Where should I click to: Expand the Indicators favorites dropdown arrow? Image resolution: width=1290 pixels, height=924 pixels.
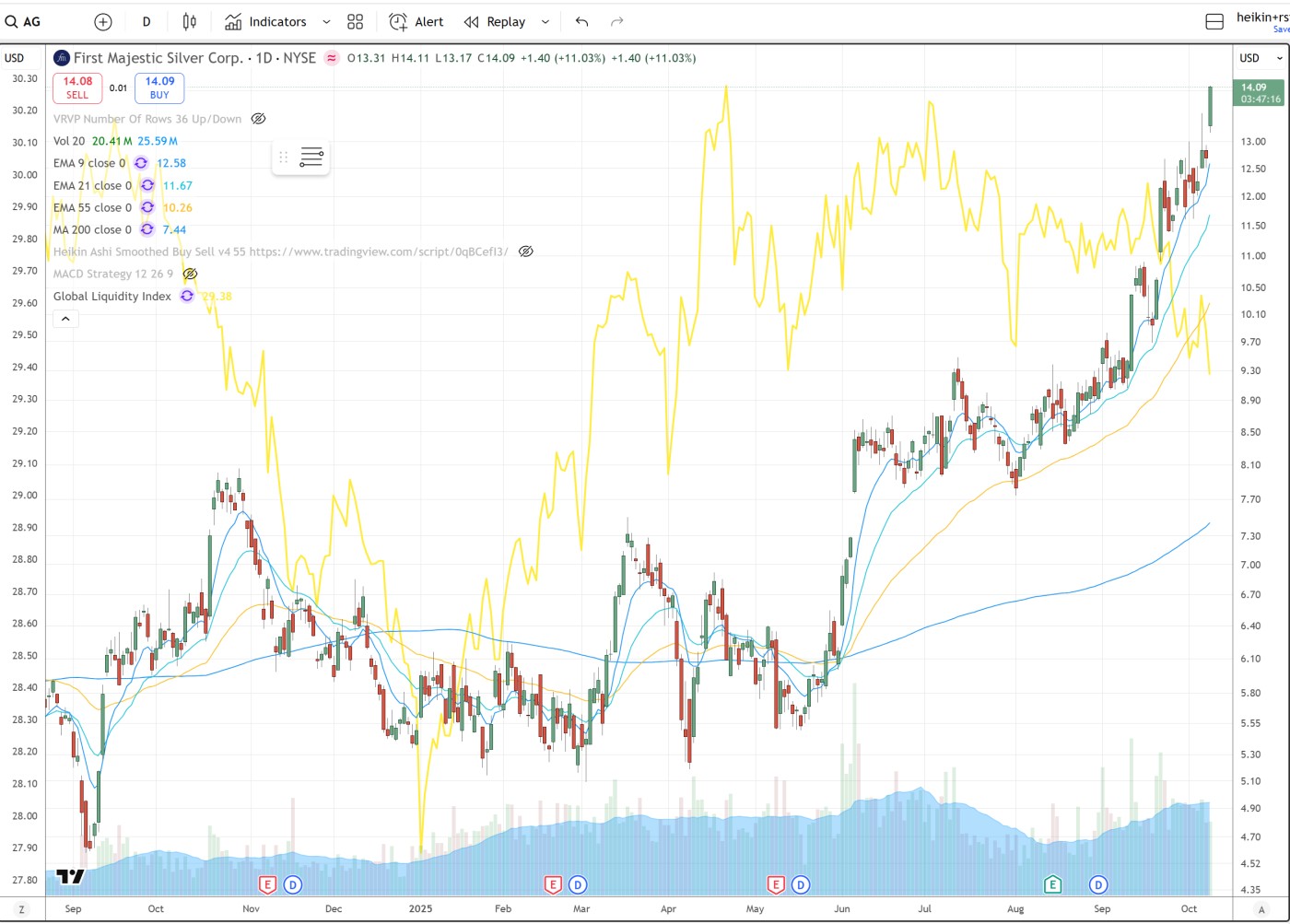tap(326, 22)
